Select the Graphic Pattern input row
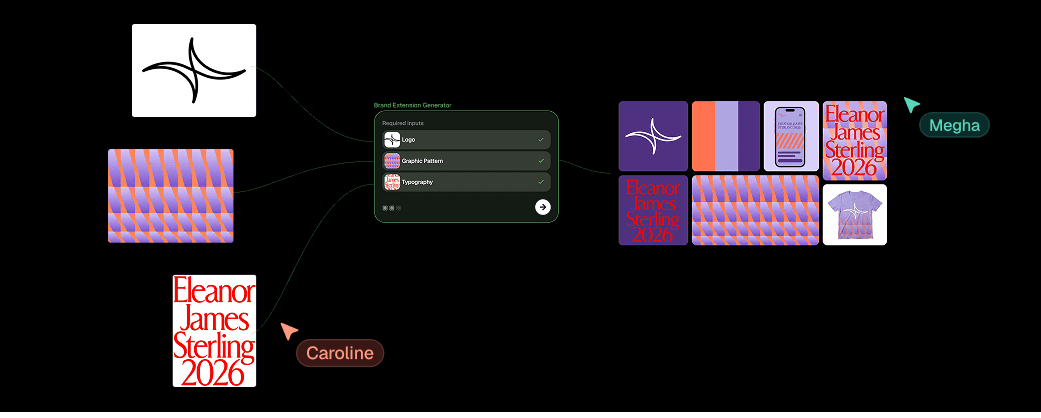This screenshot has width=1041, height=418. [467, 161]
